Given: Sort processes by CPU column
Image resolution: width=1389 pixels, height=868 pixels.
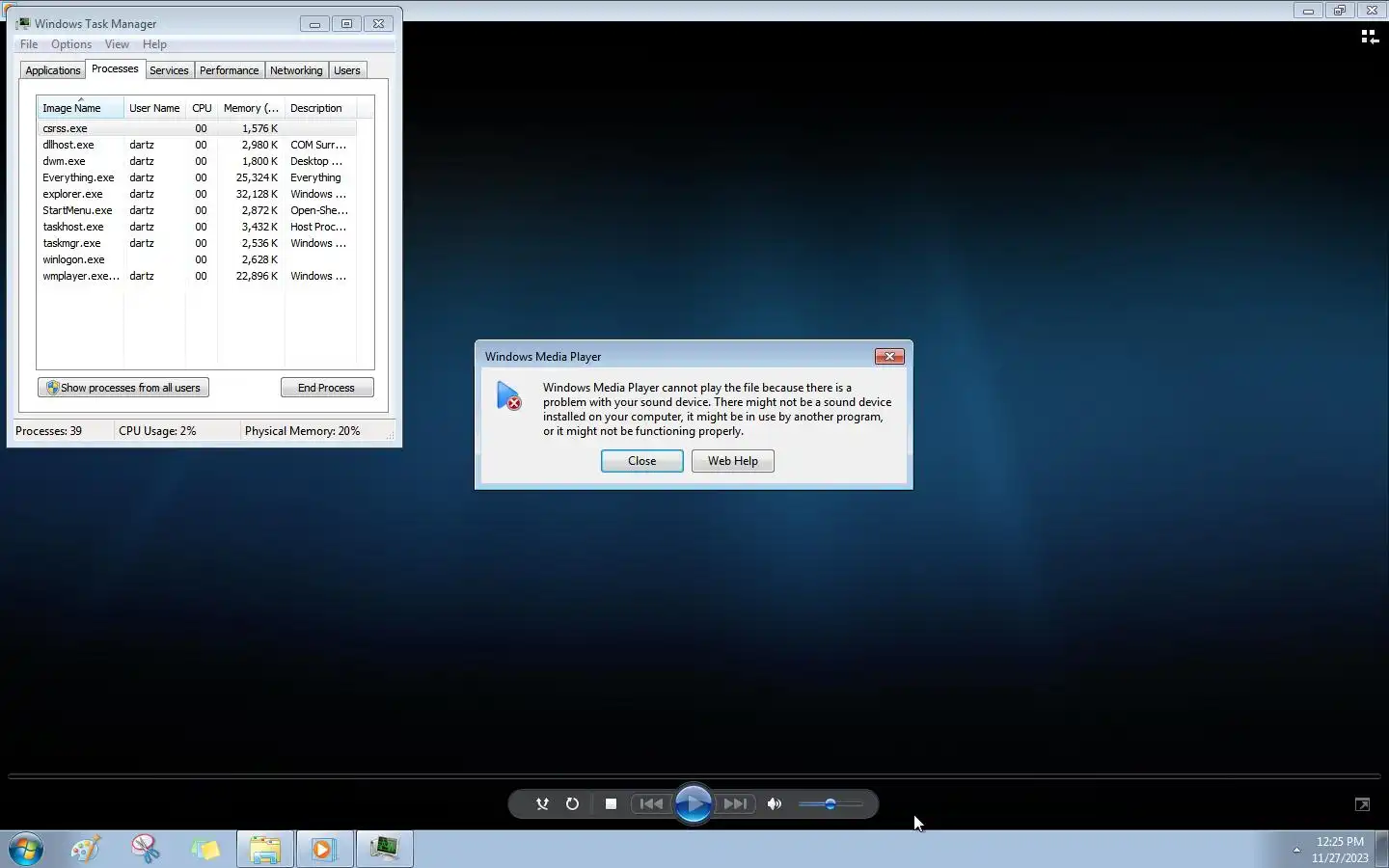Looking at the screenshot, I should pyautogui.click(x=202, y=108).
